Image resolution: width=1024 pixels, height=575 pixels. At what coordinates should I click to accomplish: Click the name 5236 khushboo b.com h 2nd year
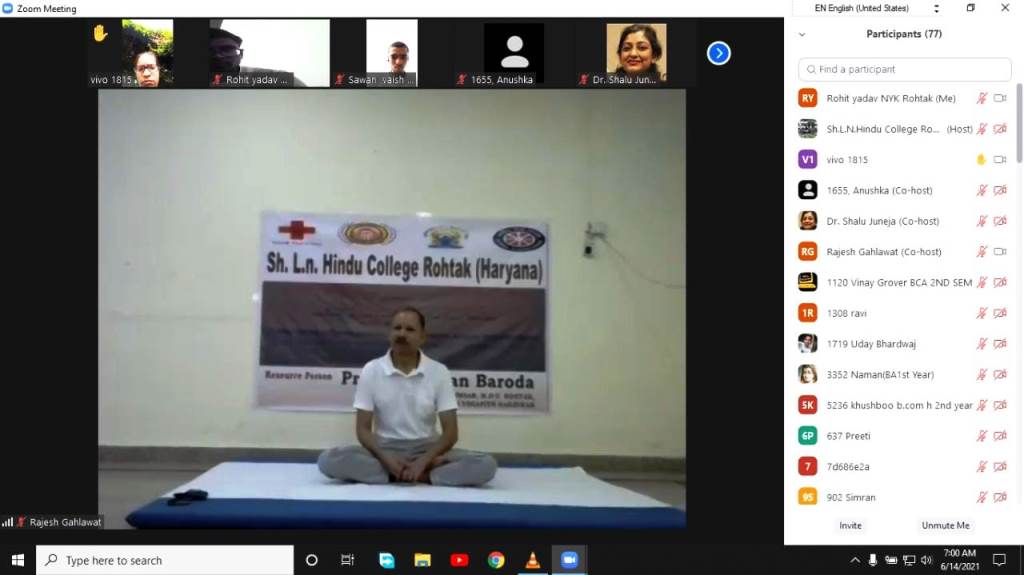click(x=899, y=405)
